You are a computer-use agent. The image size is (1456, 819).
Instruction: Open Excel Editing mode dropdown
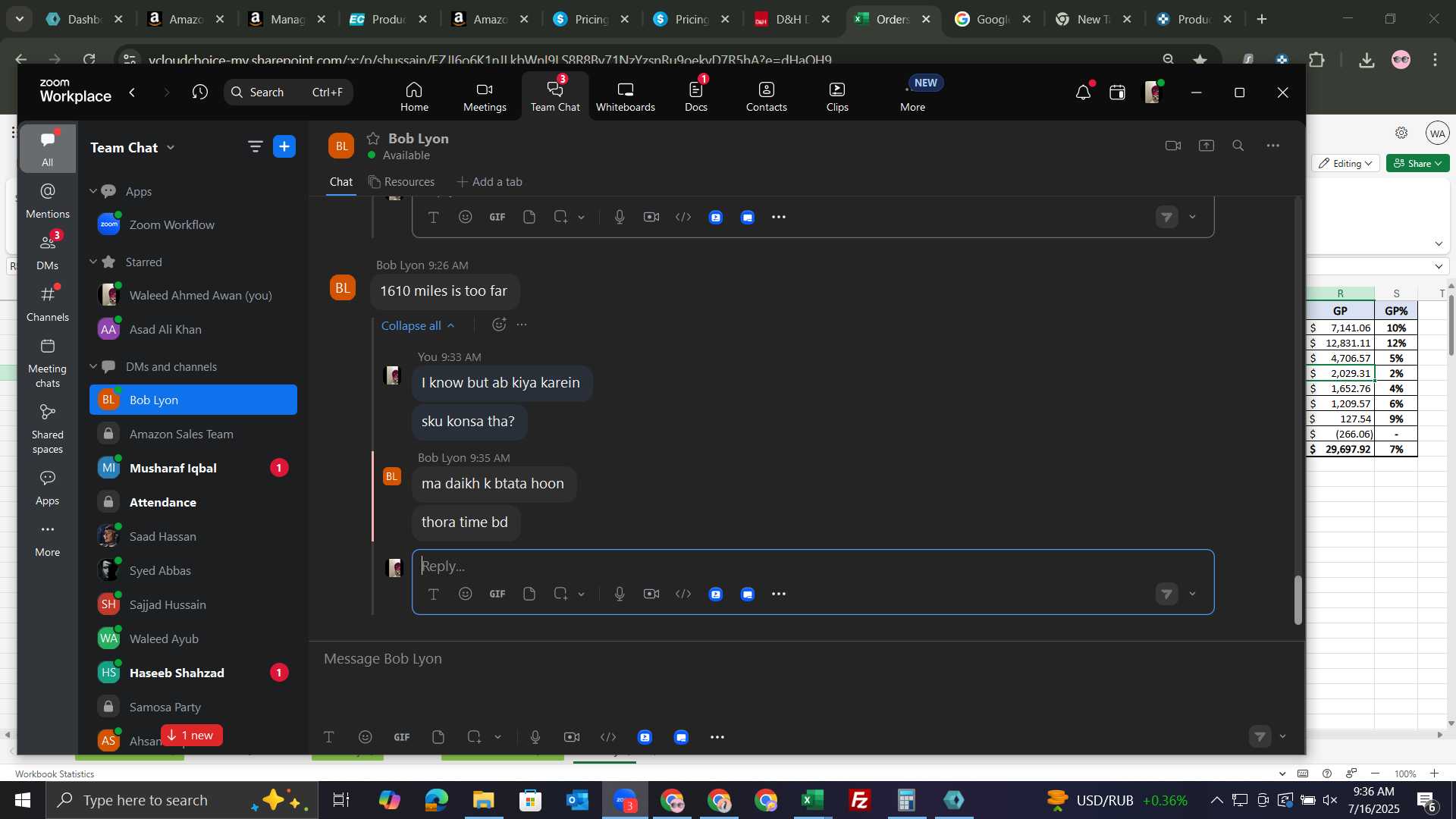coord(1346,163)
